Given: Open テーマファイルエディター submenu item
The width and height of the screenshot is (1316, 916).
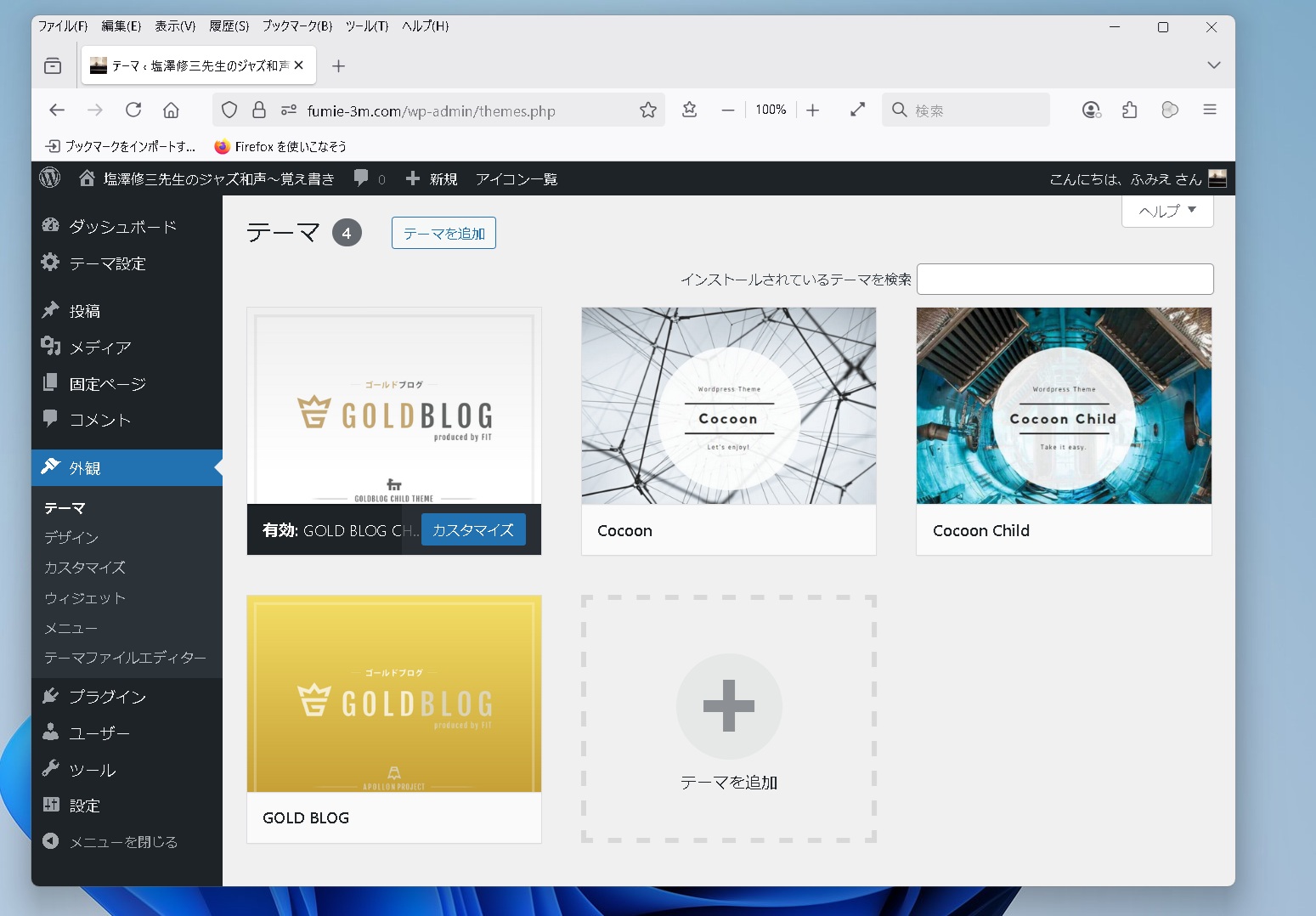Looking at the screenshot, I should click(x=125, y=658).
